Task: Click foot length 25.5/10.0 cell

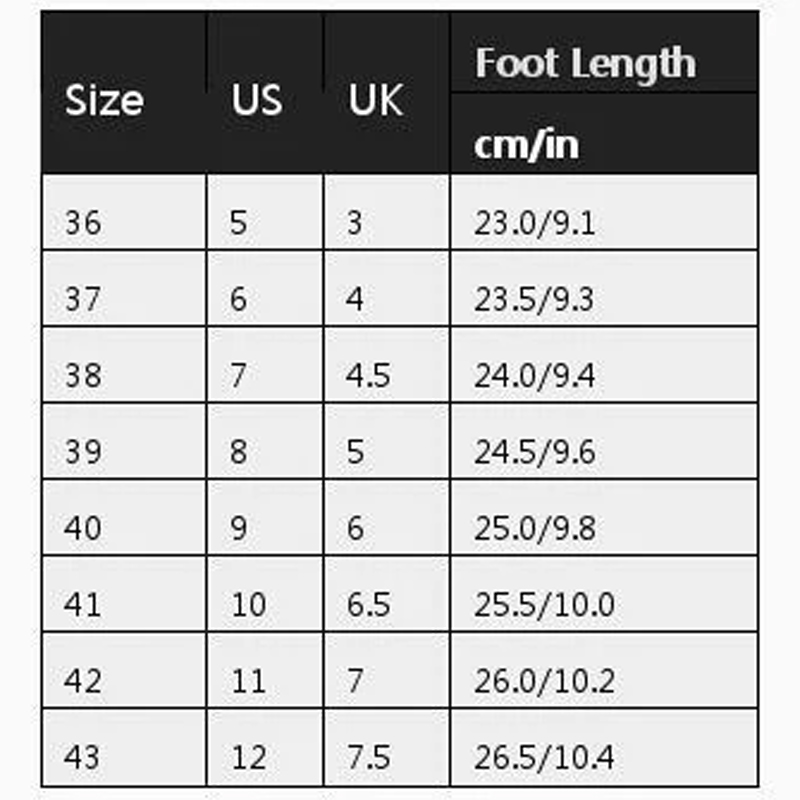Action: (545, 605)
